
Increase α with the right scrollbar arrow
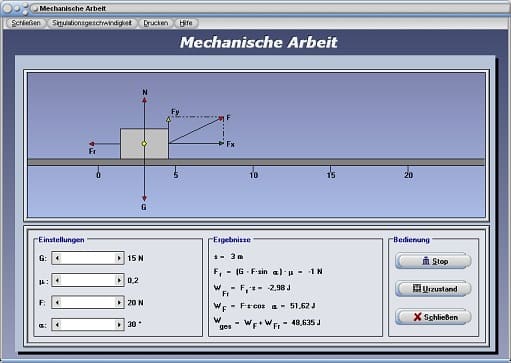tap(119, 324)
